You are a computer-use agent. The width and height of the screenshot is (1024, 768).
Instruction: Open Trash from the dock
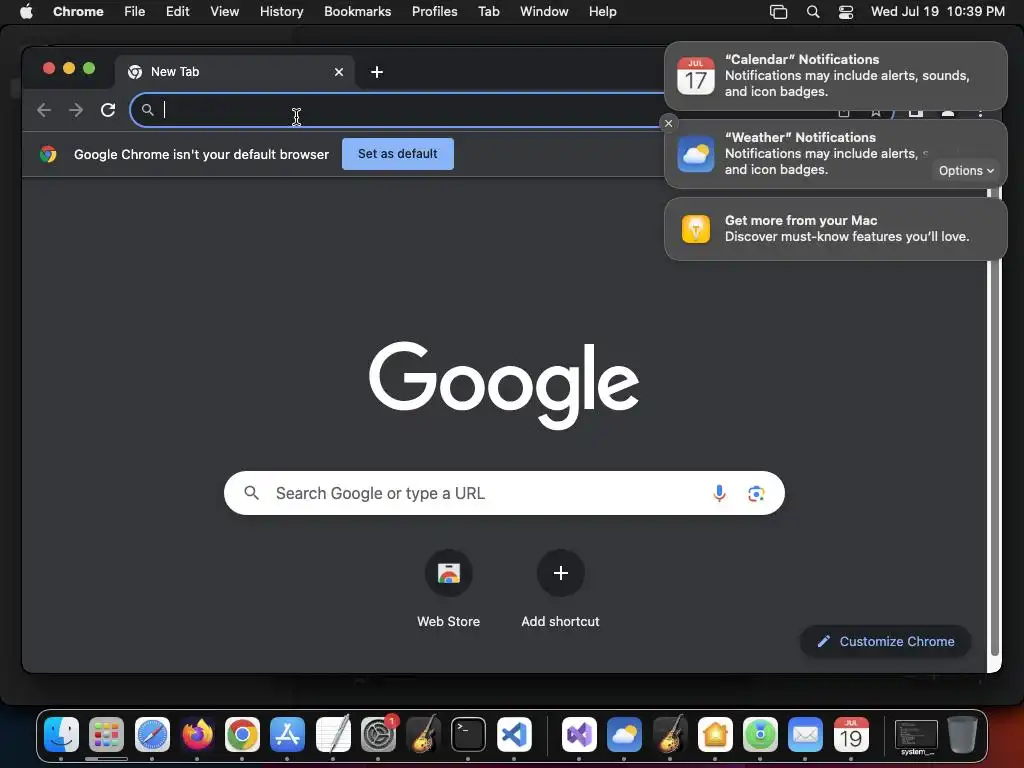[962, 735]
